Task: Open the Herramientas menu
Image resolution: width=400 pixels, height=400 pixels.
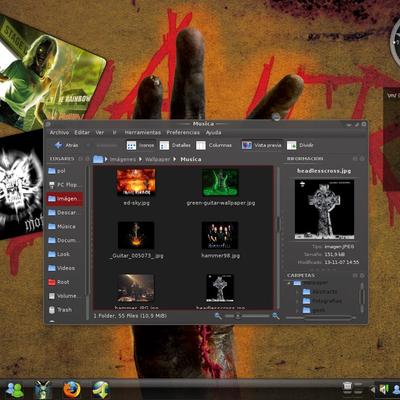Action: tap(143, 132)
